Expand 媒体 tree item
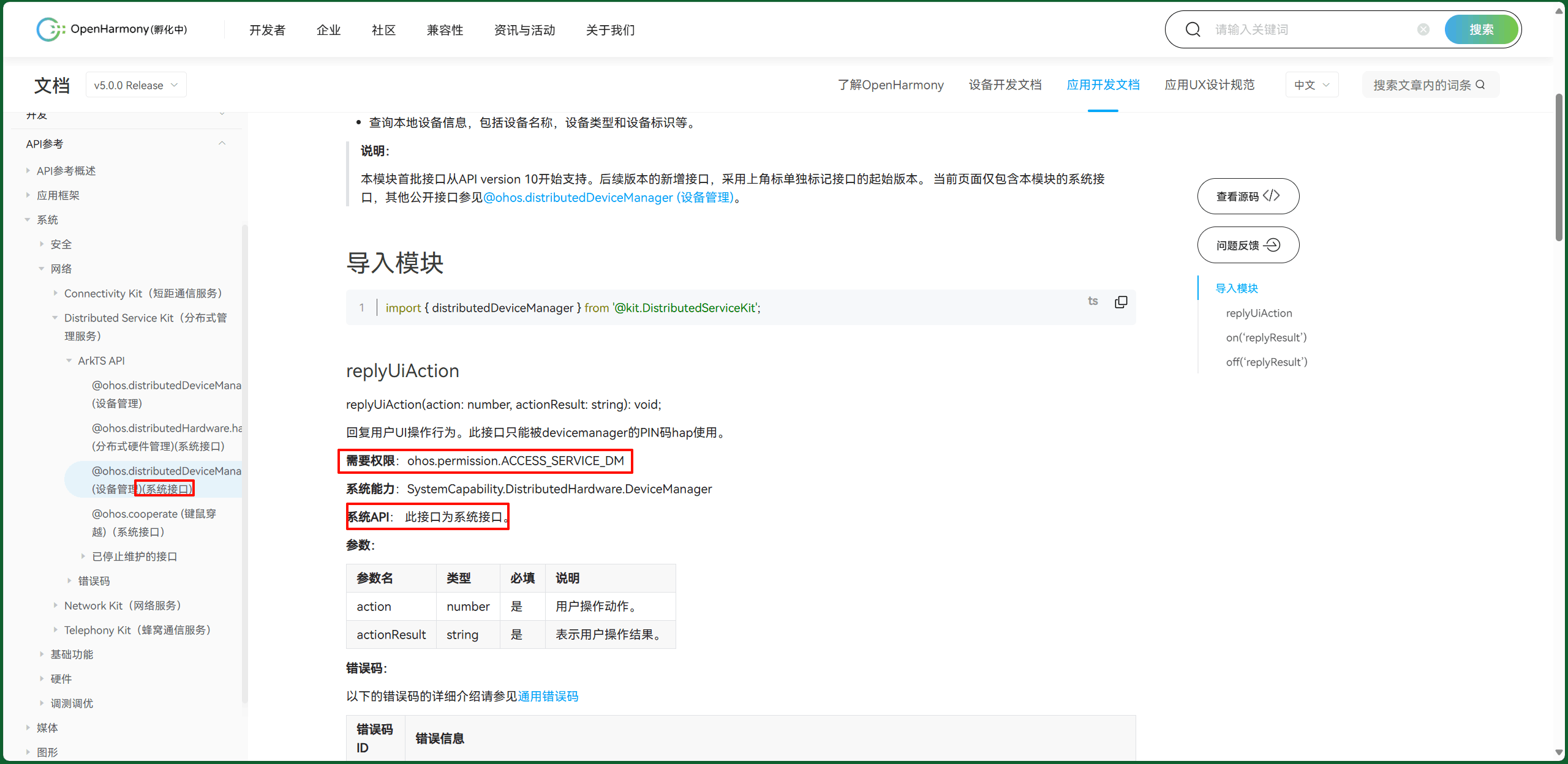1568x764 pixels. tap(28, 728)
